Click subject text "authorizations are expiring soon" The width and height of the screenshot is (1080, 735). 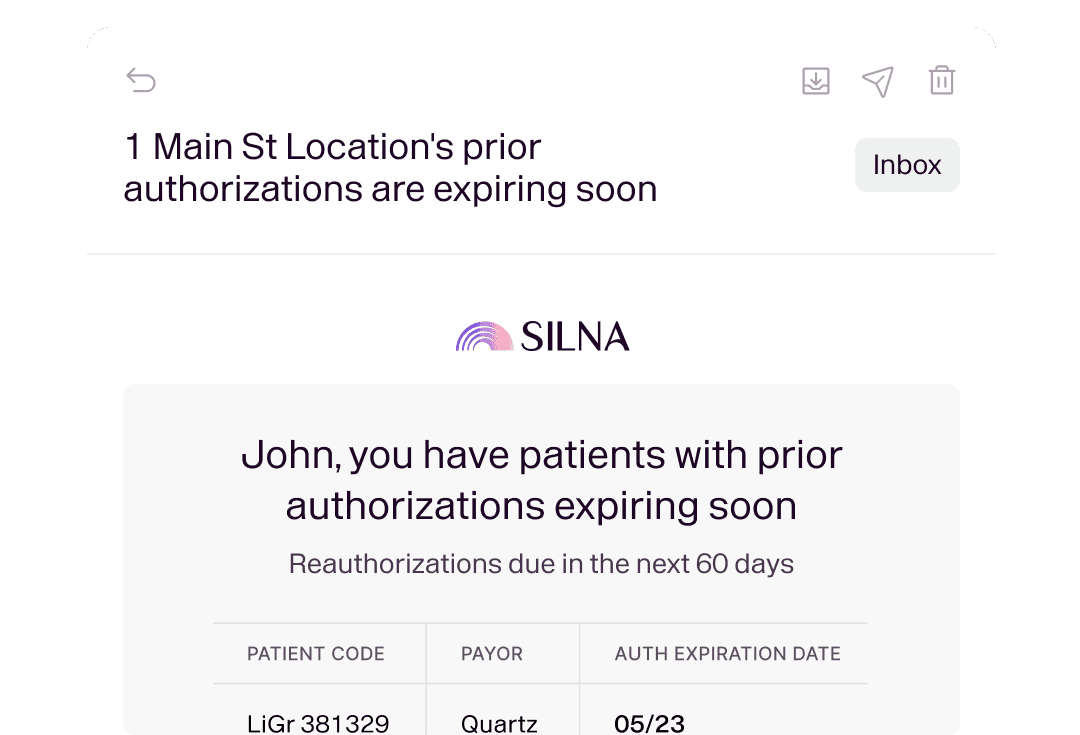390,189
